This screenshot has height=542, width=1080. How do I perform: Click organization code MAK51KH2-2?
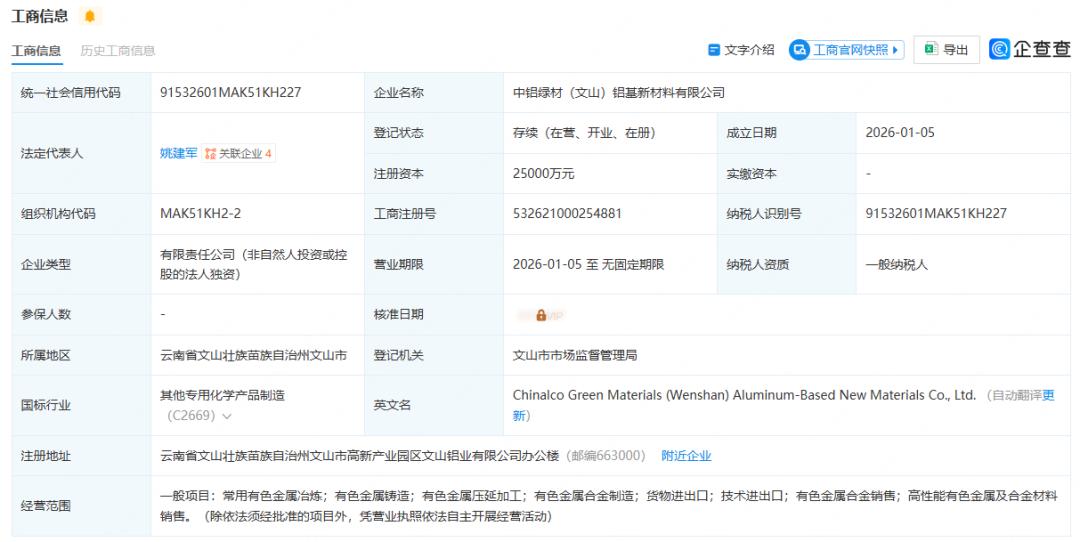pyautogui.click(x=200, y=213)
